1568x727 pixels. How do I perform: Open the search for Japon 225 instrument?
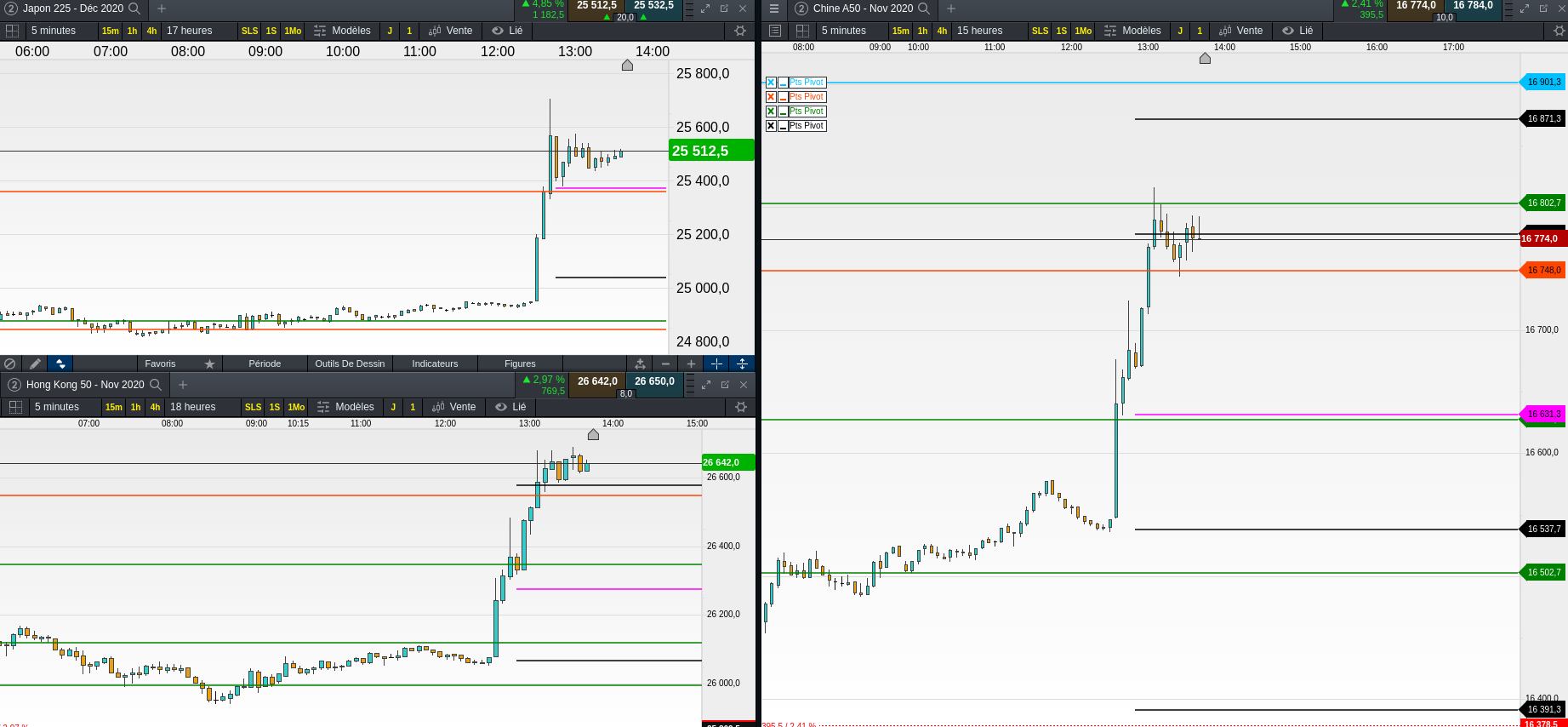click(x=134, y=9)
